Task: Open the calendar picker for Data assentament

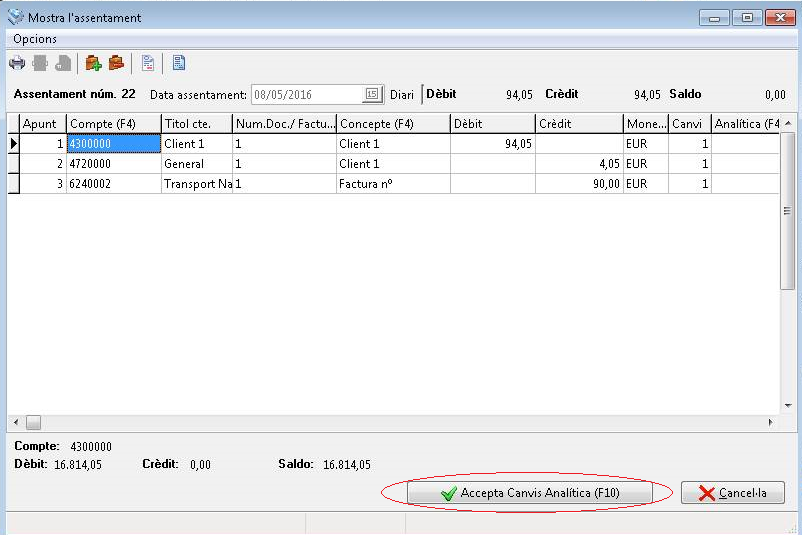Action: pos(372,94)
